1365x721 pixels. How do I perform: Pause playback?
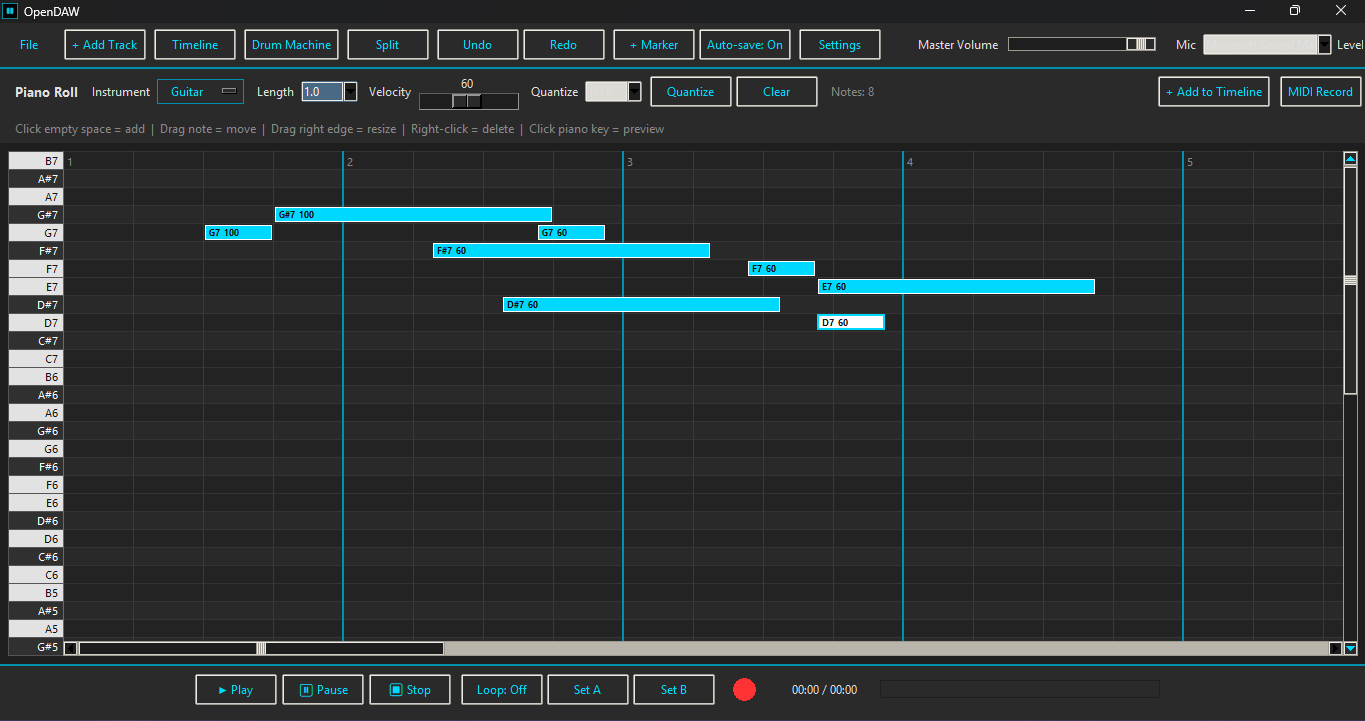[x=323, y=690]
